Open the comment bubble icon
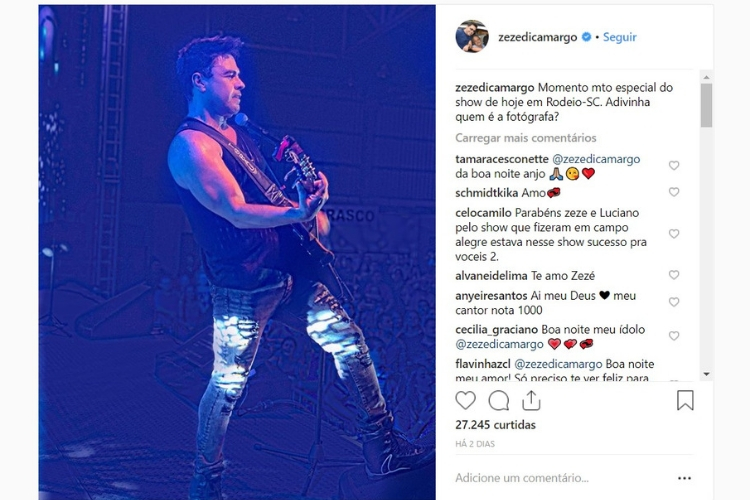750x500 pixels. [498, 400]
